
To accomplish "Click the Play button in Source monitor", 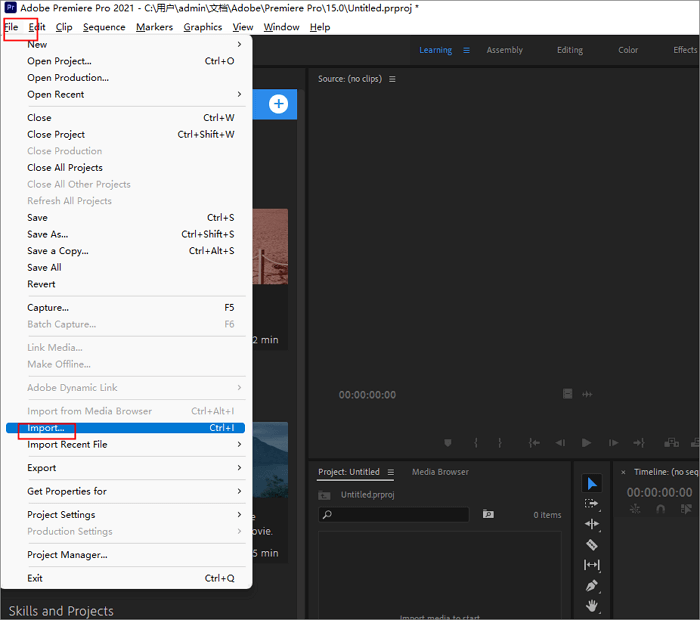I will pos(587,443).
